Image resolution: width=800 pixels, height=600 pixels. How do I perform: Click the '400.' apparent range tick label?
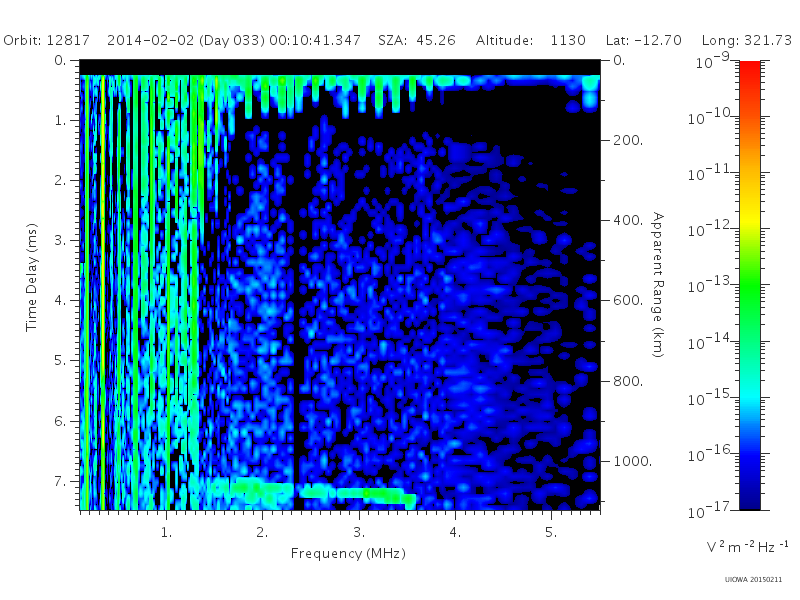pyautogui.click(x=628, y=220)
